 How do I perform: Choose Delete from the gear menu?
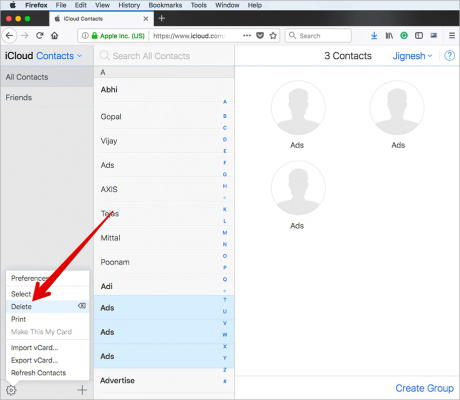click(x=48, y=307)
